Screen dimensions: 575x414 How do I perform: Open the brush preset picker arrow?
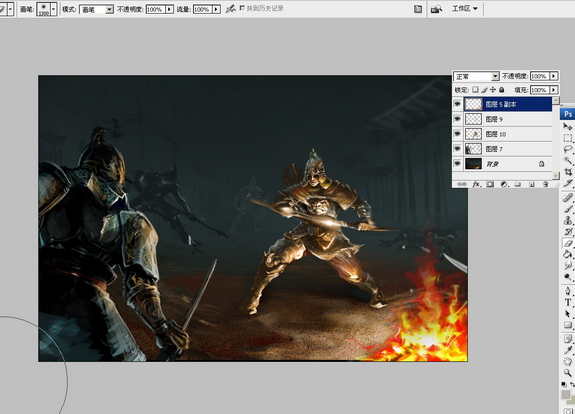tap(54, 9)
